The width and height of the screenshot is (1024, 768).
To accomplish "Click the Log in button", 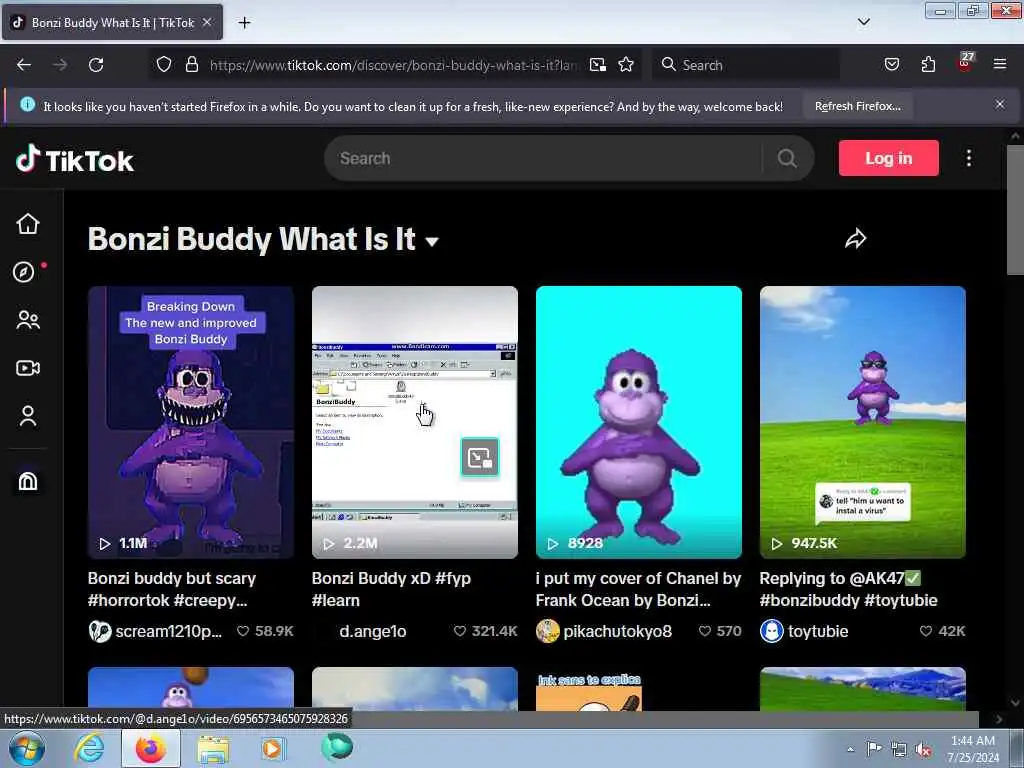I will [888, 158].
